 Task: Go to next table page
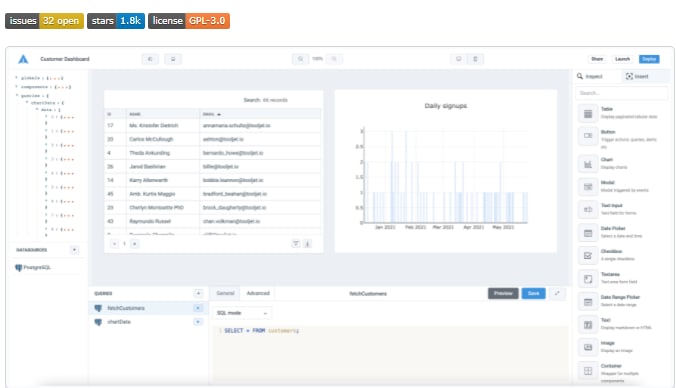pyautogui.click(x=135, y=244)
